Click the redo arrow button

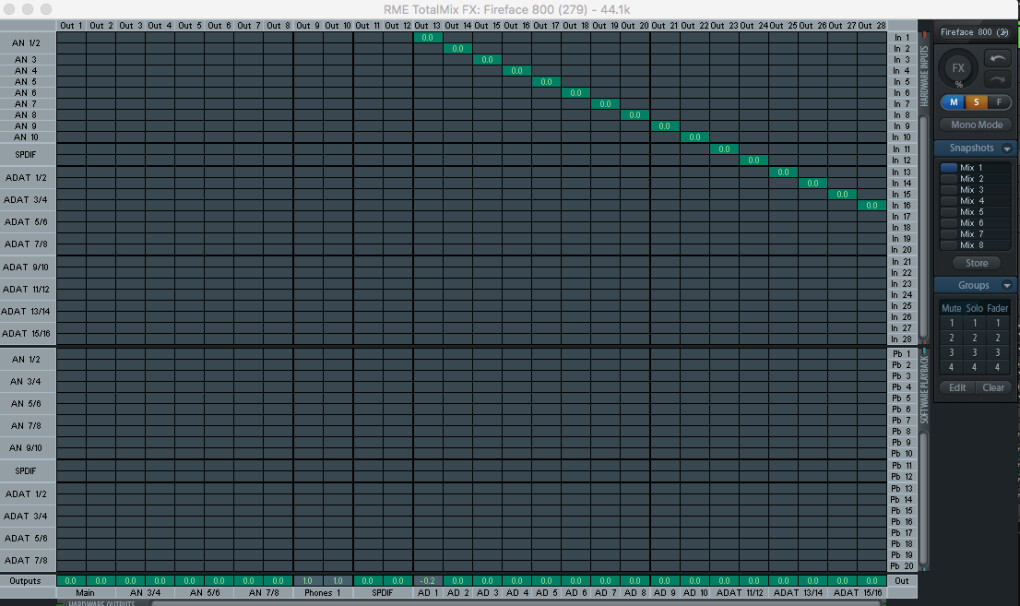[x=997, y=79]
